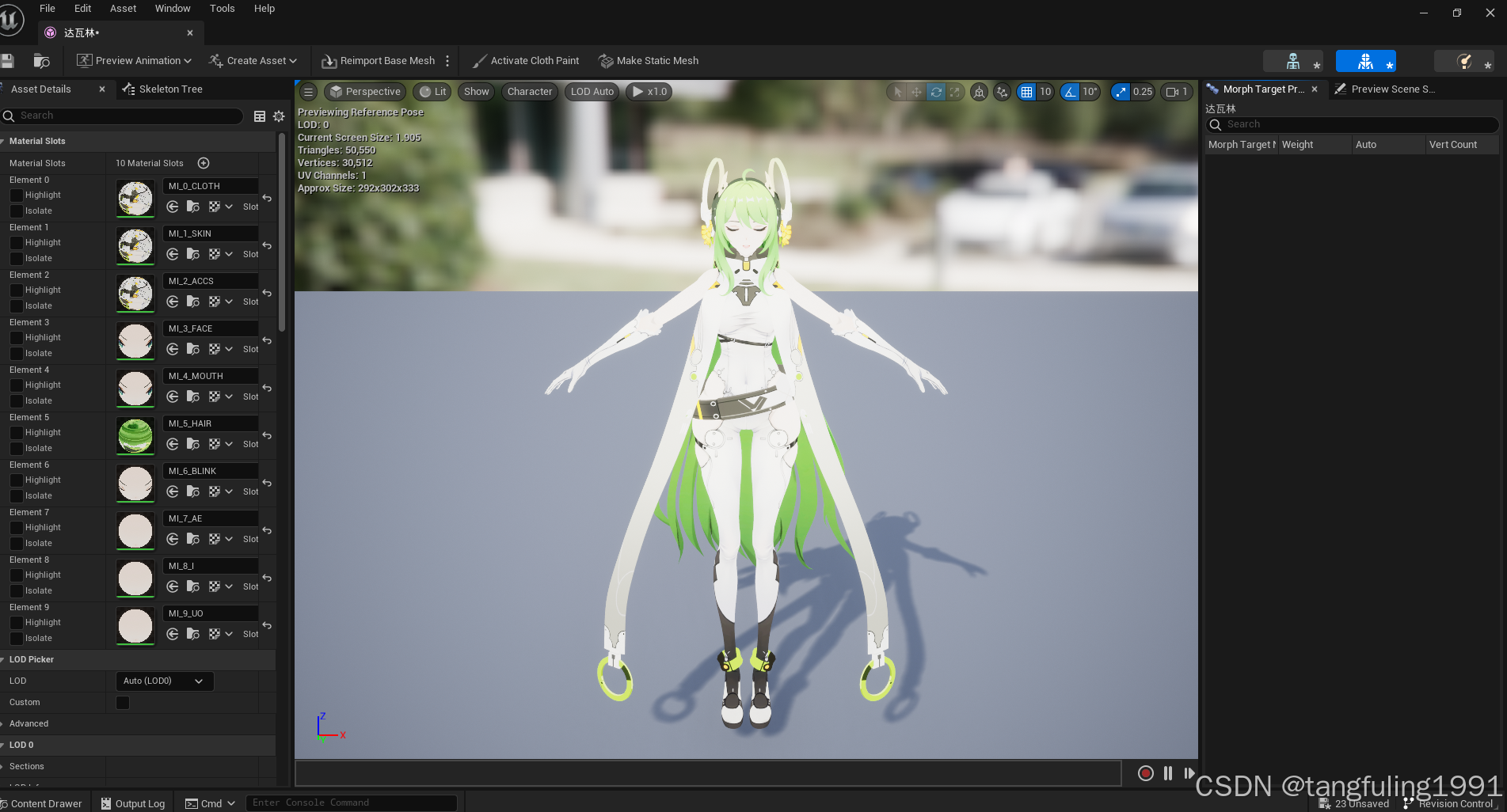Screen dimensions: 1507x812
Task: Open the Window menu
Action: (173, 9)
